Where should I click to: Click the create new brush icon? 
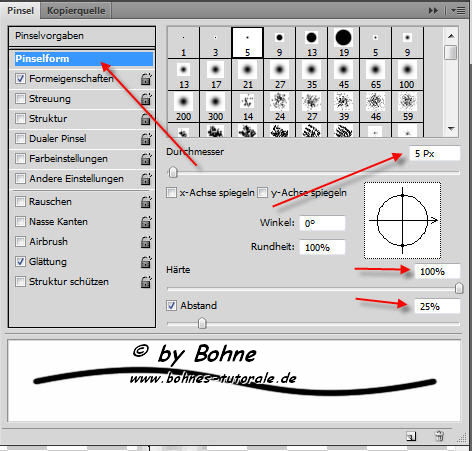411,436
